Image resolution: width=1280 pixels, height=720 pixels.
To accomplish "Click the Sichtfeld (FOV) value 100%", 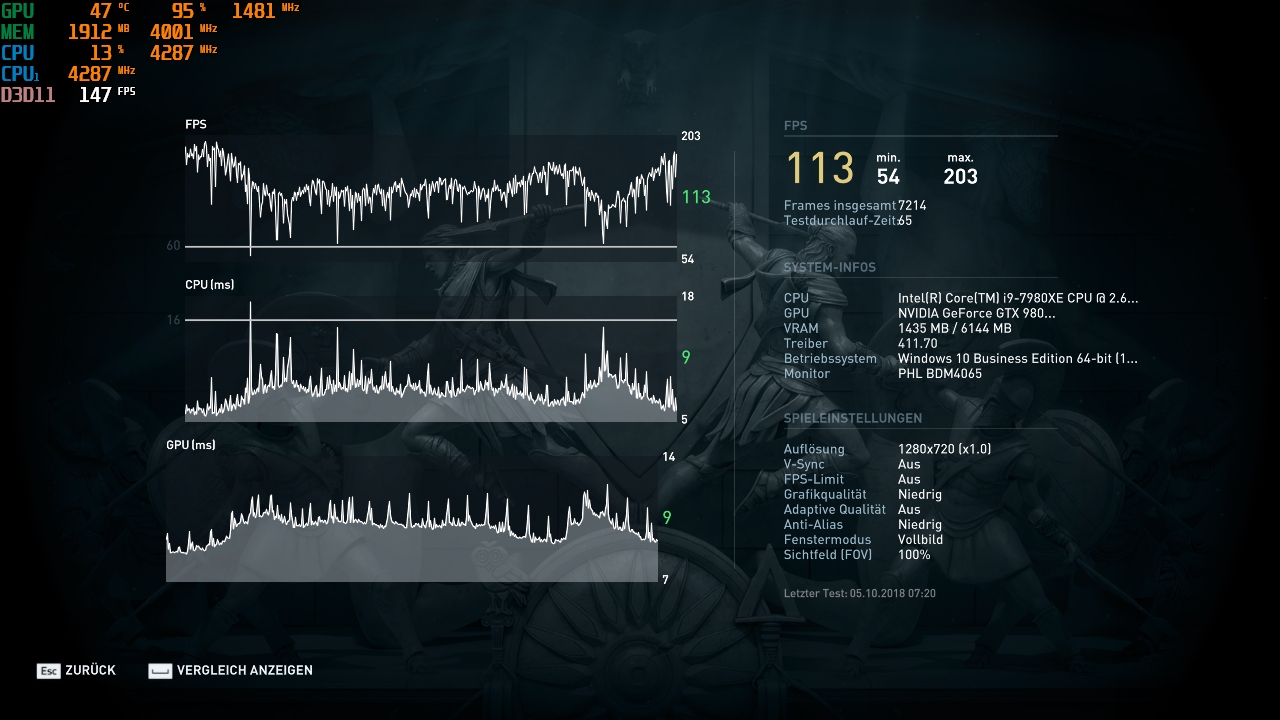I will tap(914, 554).
